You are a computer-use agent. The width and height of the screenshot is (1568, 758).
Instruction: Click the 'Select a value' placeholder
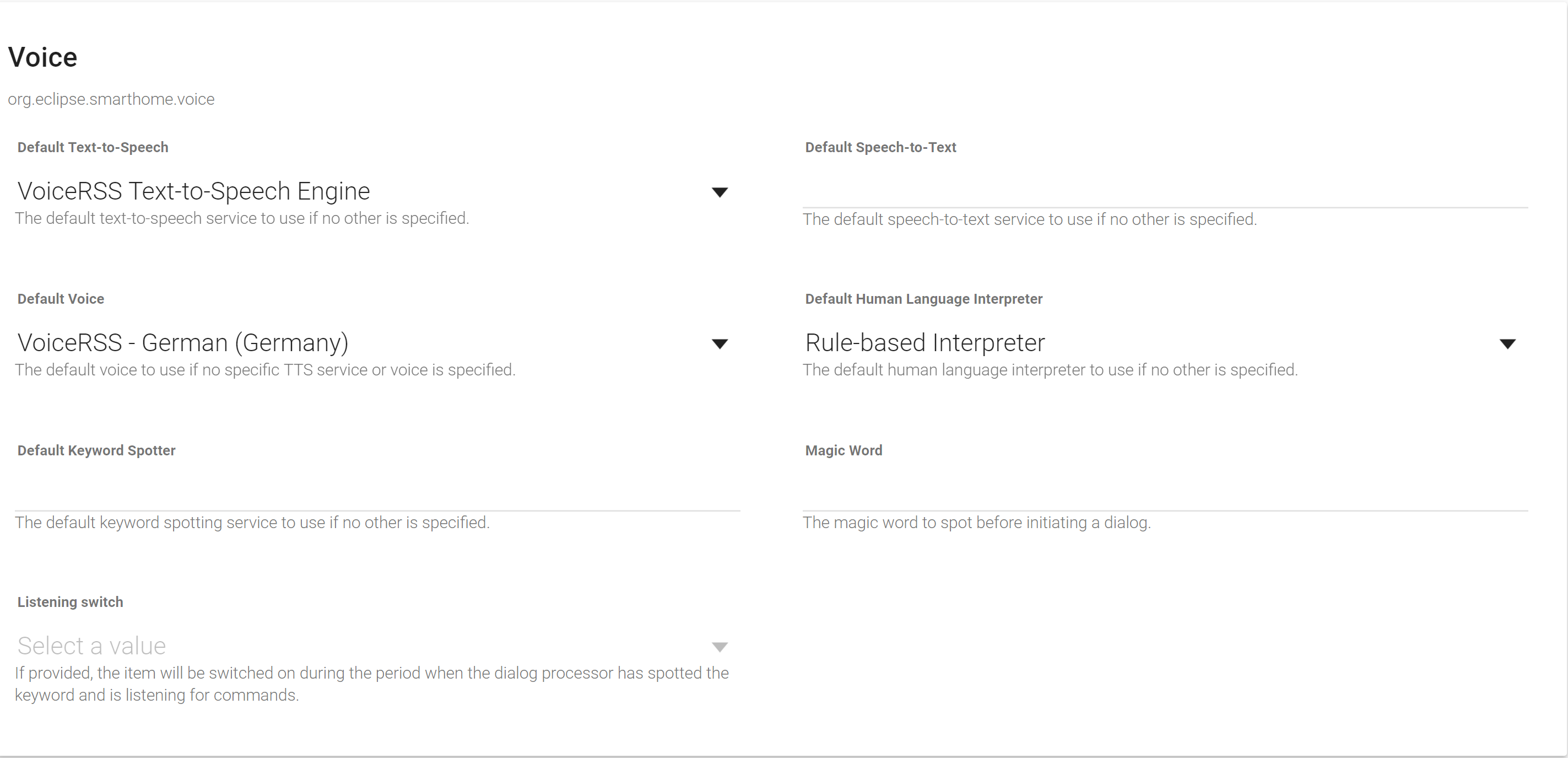91,646
